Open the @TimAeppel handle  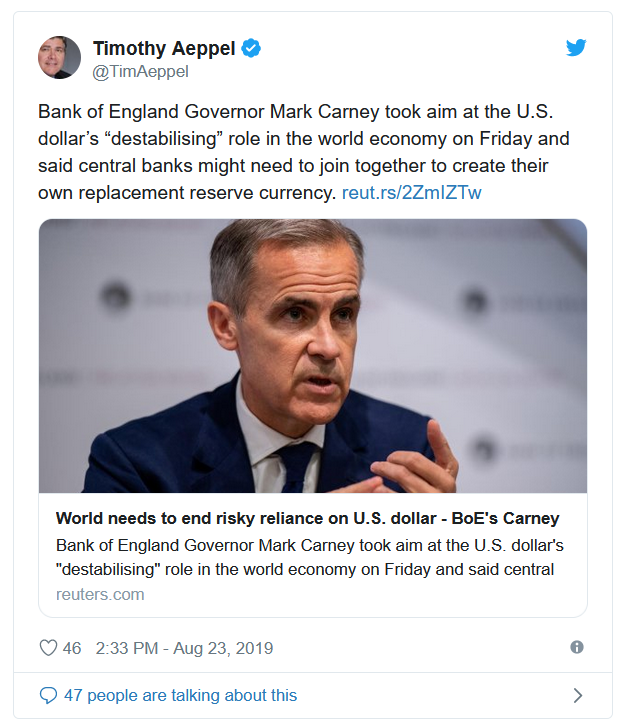[x=141, y=72]
